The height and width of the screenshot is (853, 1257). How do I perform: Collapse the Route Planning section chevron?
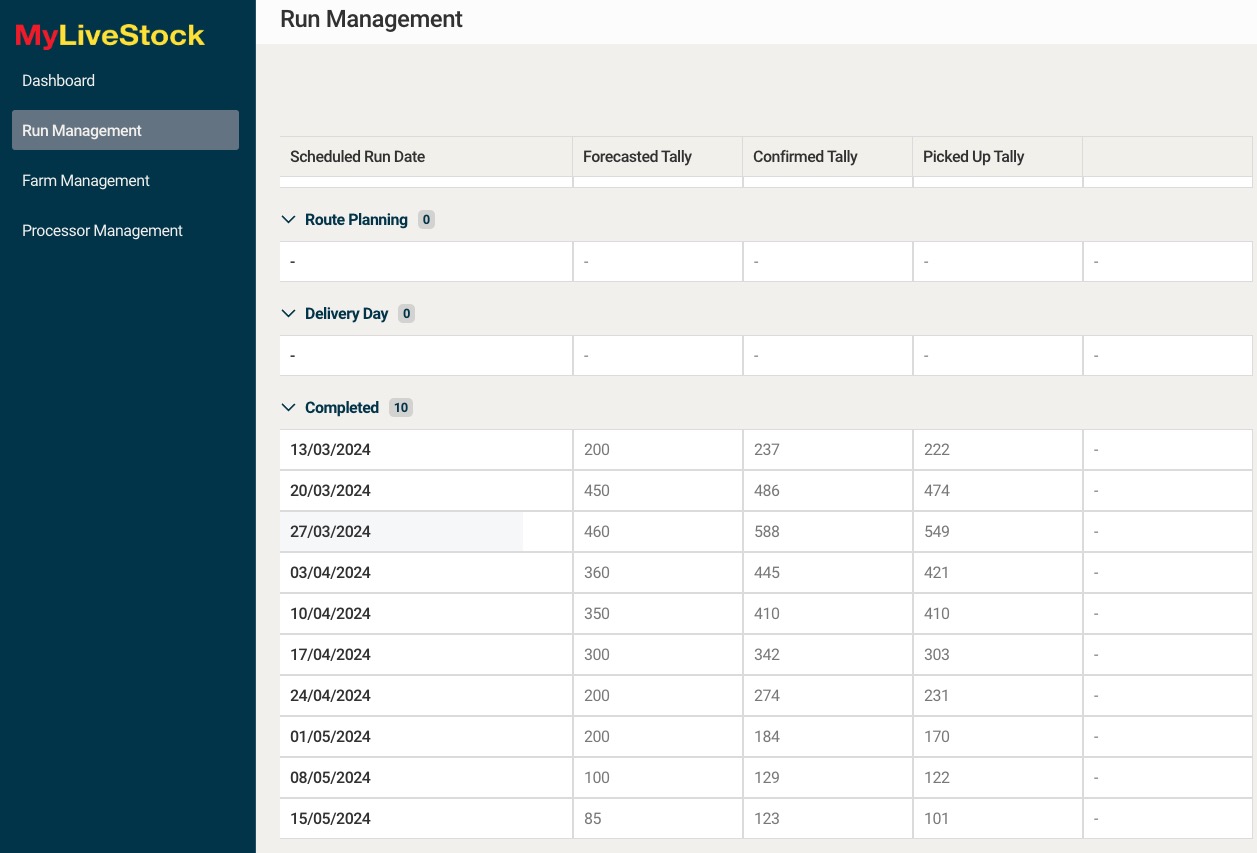(x=289, y=220)
